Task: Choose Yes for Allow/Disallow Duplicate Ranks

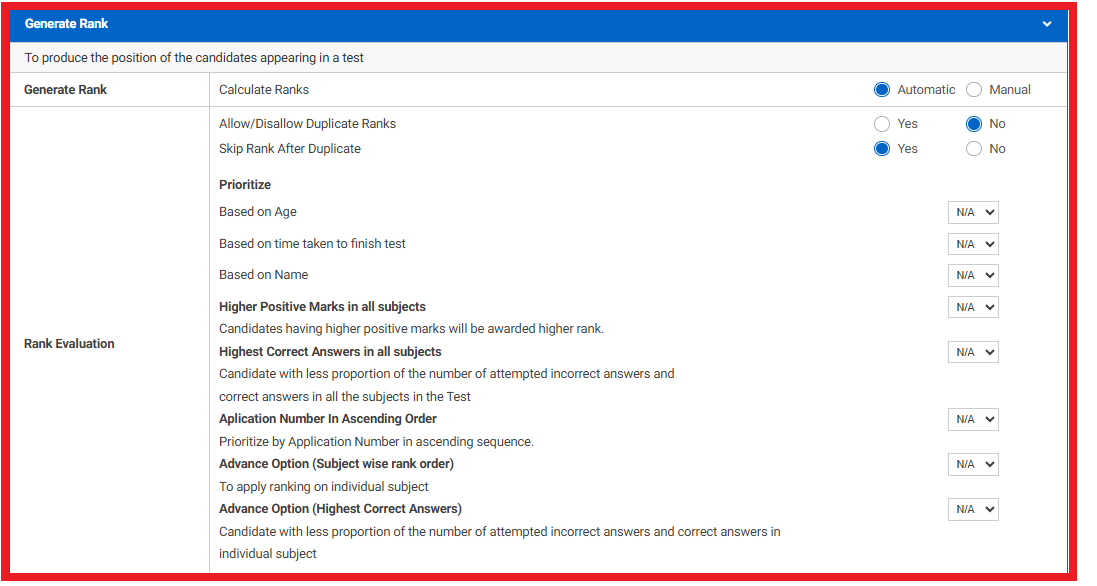Action: click(881, 124)
